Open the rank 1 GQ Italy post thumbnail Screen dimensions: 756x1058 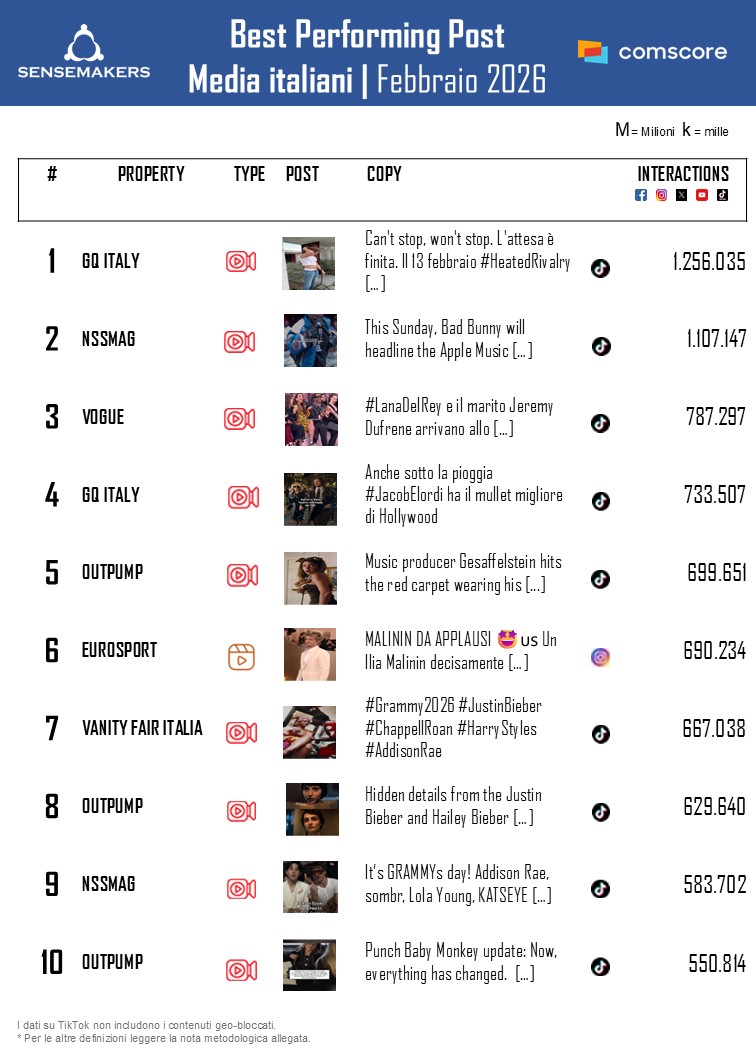[x=308, y=263]
